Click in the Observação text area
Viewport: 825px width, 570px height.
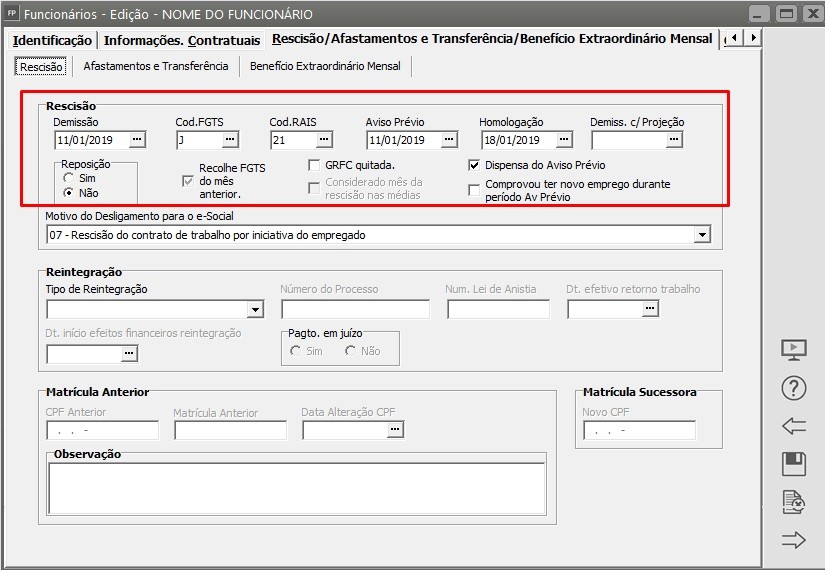(x=296, y=489)
